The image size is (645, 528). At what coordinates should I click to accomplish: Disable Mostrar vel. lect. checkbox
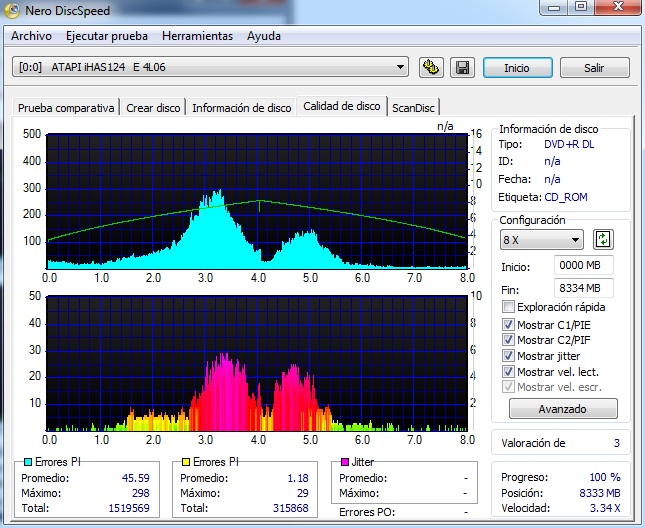[509, 372]
